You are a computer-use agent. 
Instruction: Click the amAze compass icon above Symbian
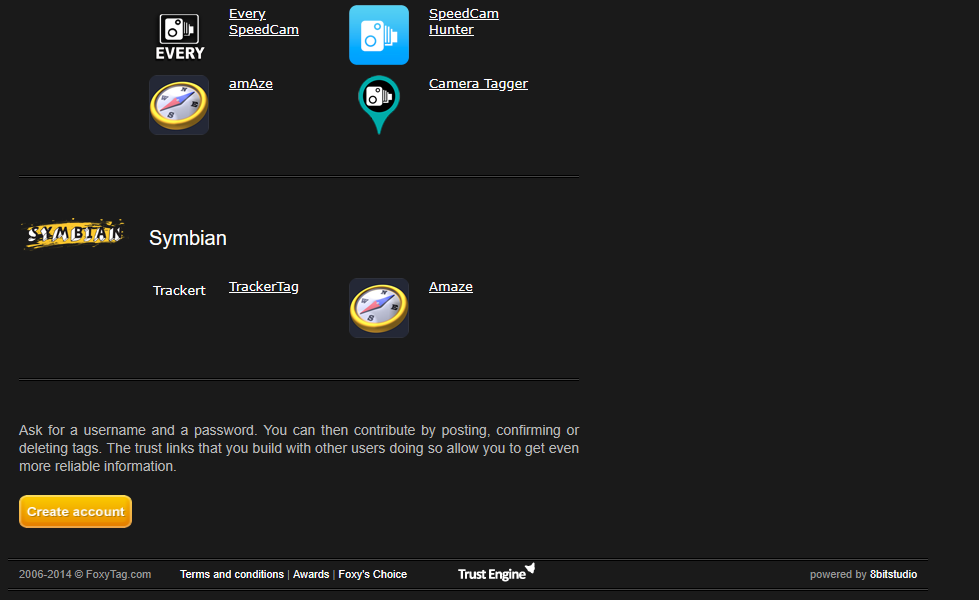click(179, 105)
